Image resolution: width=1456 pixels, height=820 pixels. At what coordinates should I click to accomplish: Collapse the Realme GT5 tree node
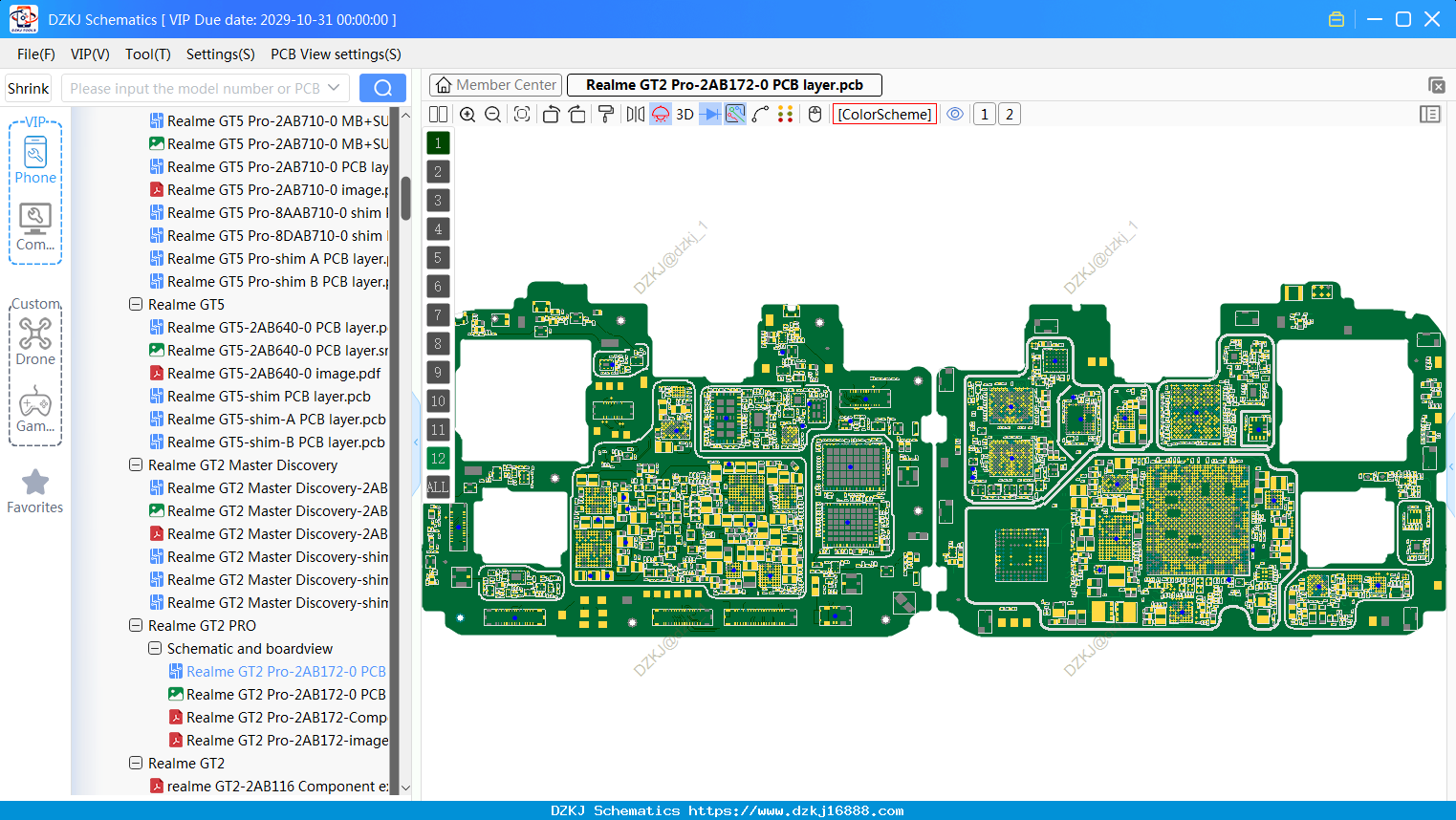click(136, 304)
